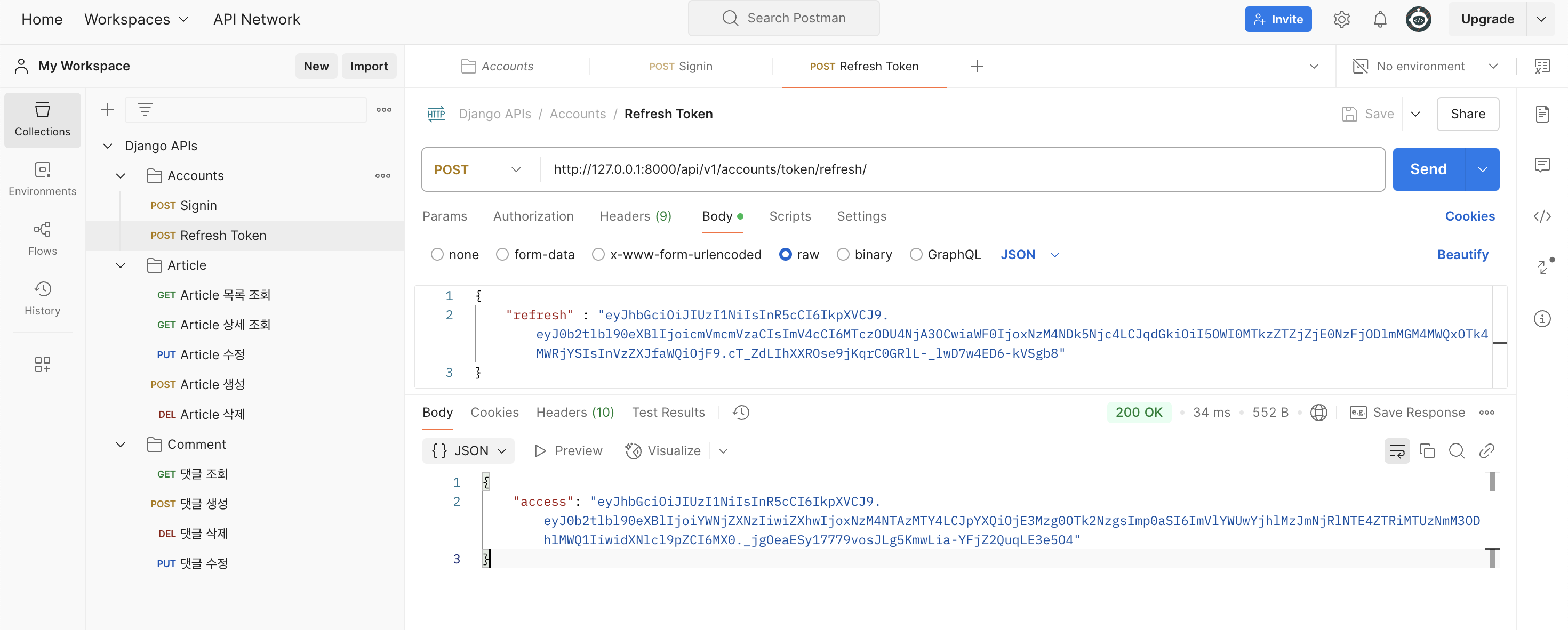This screenshot has width=1568, height=630.
Task: Switch to the Params tab
Action: point(444,216)
